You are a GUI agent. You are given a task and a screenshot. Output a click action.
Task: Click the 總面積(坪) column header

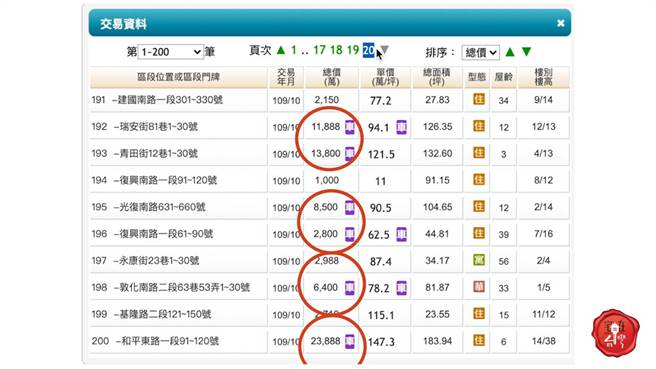point(437,77)
